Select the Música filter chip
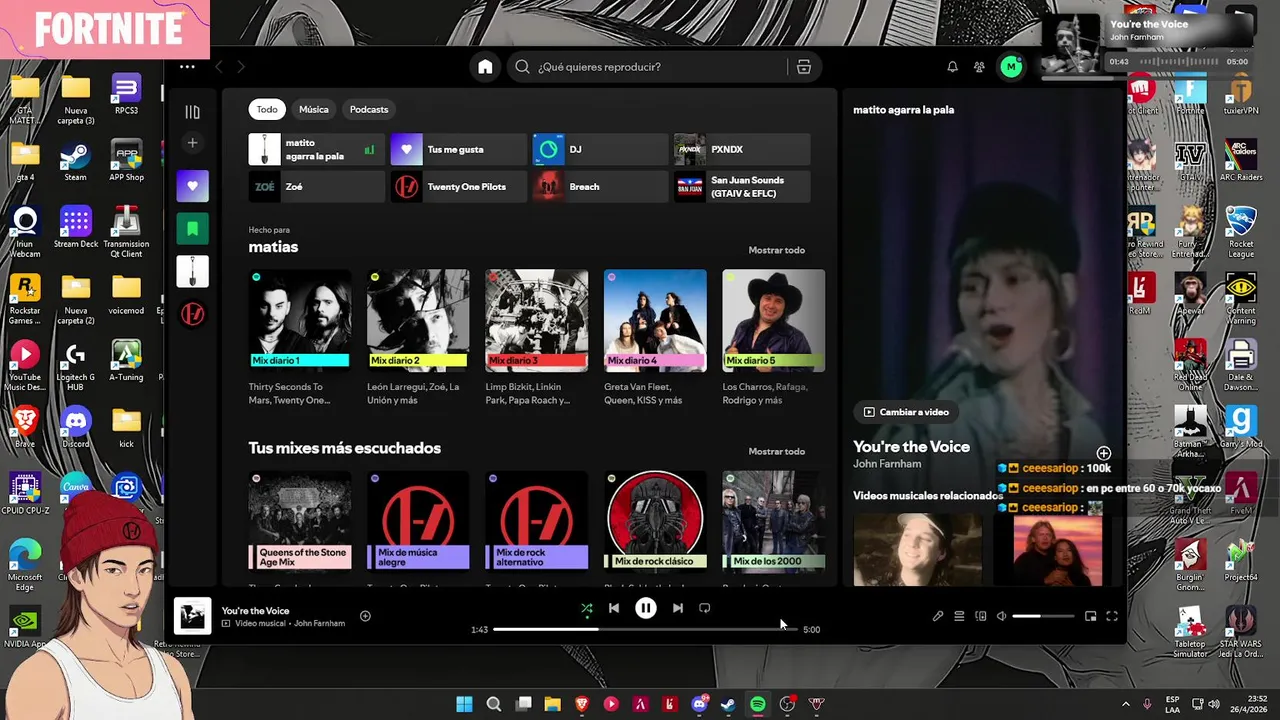The height and width of the screenshot is (720, 1280). point(314,109)
